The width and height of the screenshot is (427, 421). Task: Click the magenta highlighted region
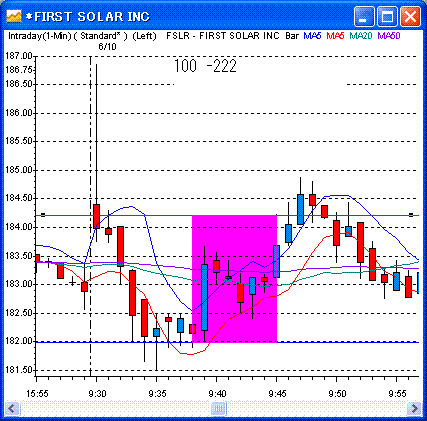(234, 279)
